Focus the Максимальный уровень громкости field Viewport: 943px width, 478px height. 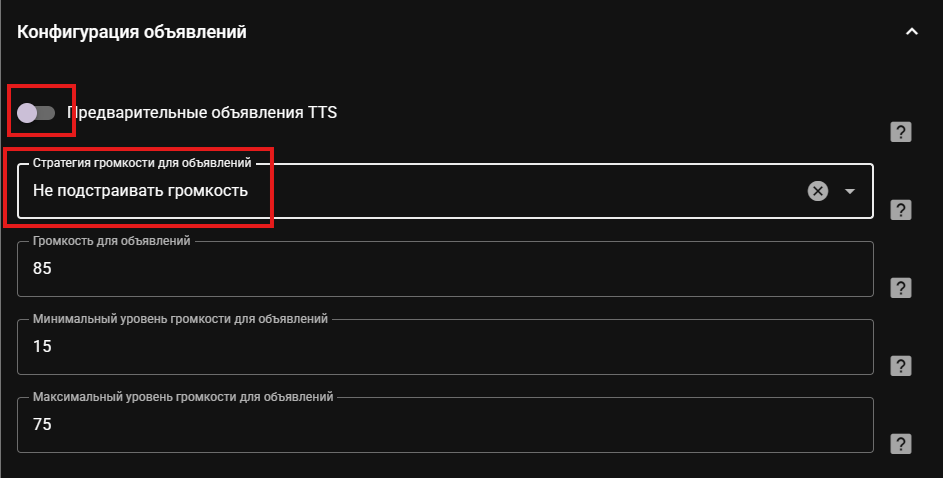445,425
